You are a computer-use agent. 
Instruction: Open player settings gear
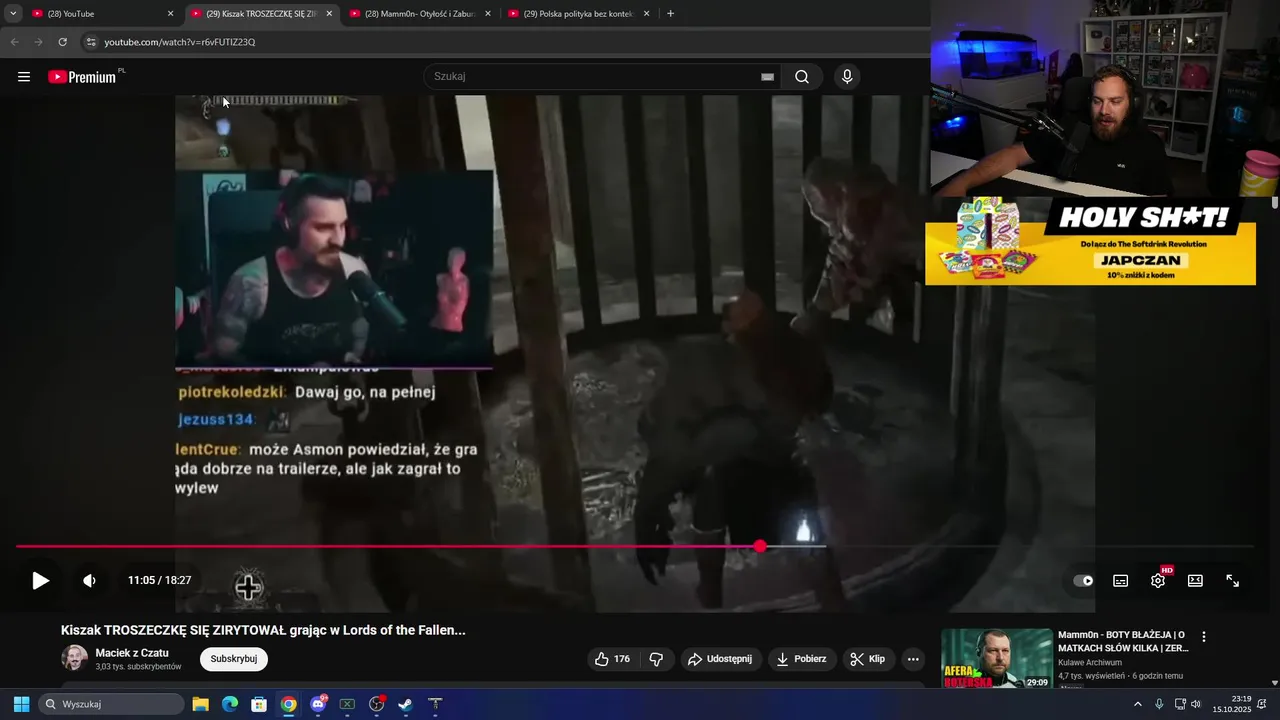coord(1158,580)
